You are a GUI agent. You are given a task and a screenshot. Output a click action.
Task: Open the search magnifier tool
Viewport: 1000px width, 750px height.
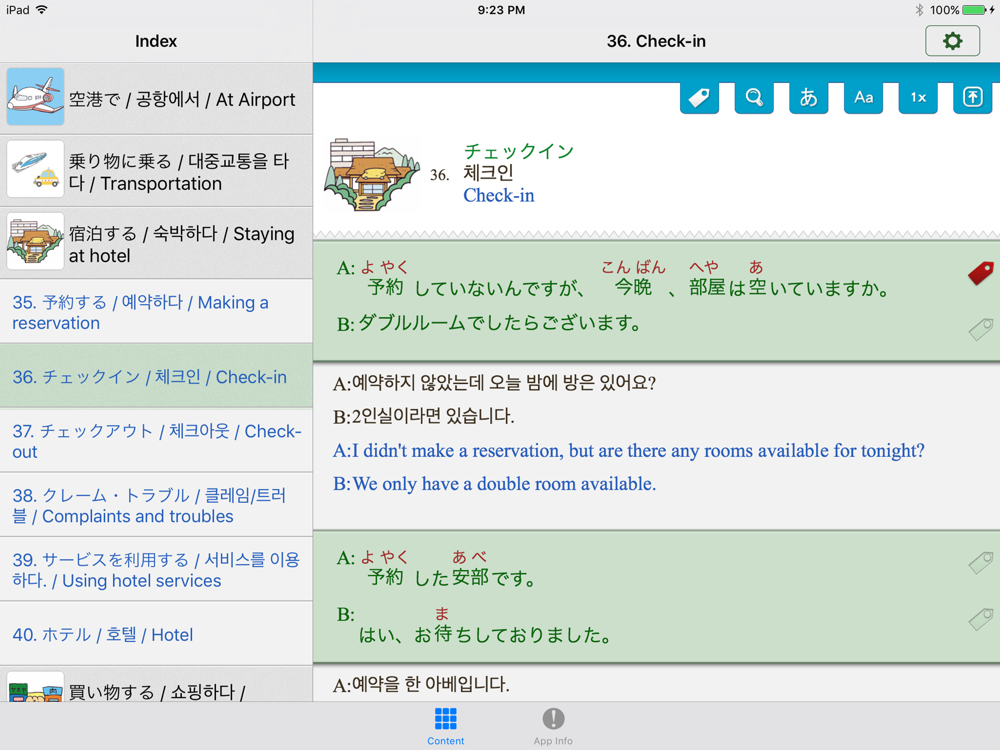[754, 98]
